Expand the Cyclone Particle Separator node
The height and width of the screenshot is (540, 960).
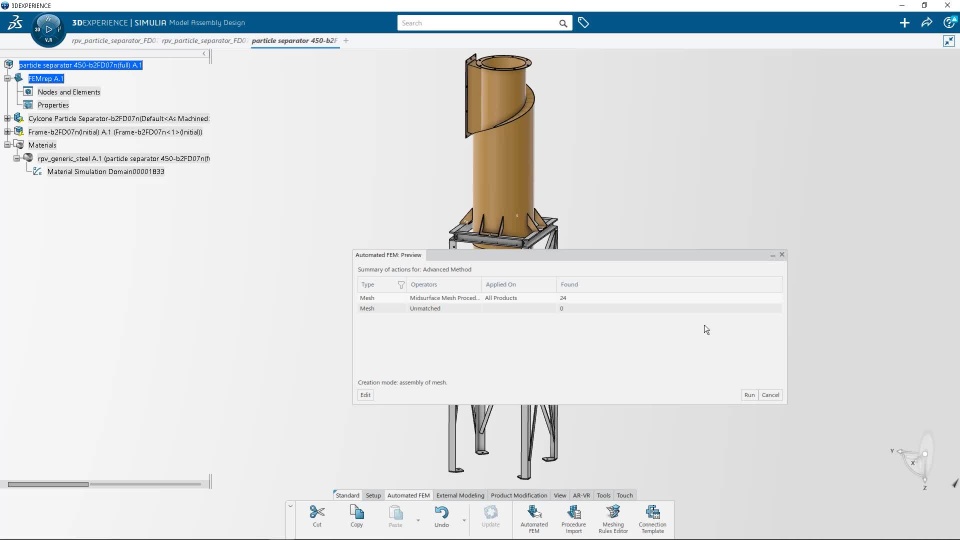click(x=7, y=118)
